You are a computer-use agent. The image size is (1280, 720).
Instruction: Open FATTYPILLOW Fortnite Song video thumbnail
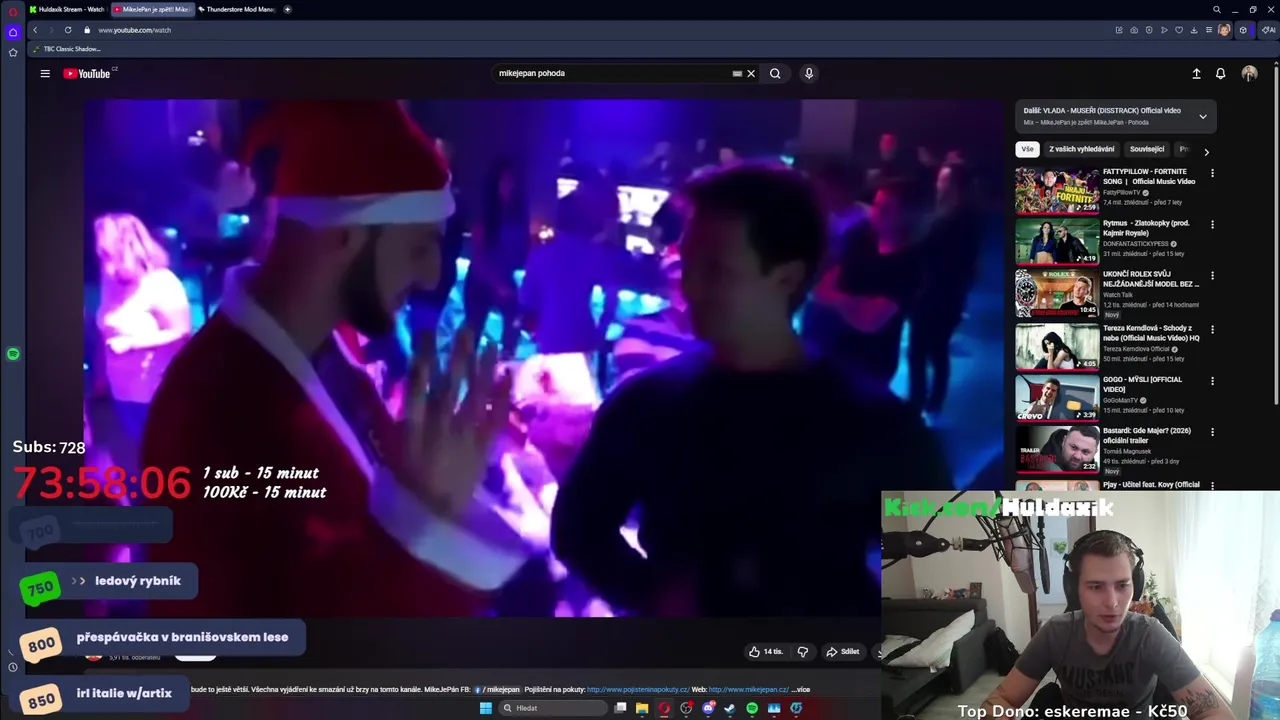click(x=1057, y=190)
